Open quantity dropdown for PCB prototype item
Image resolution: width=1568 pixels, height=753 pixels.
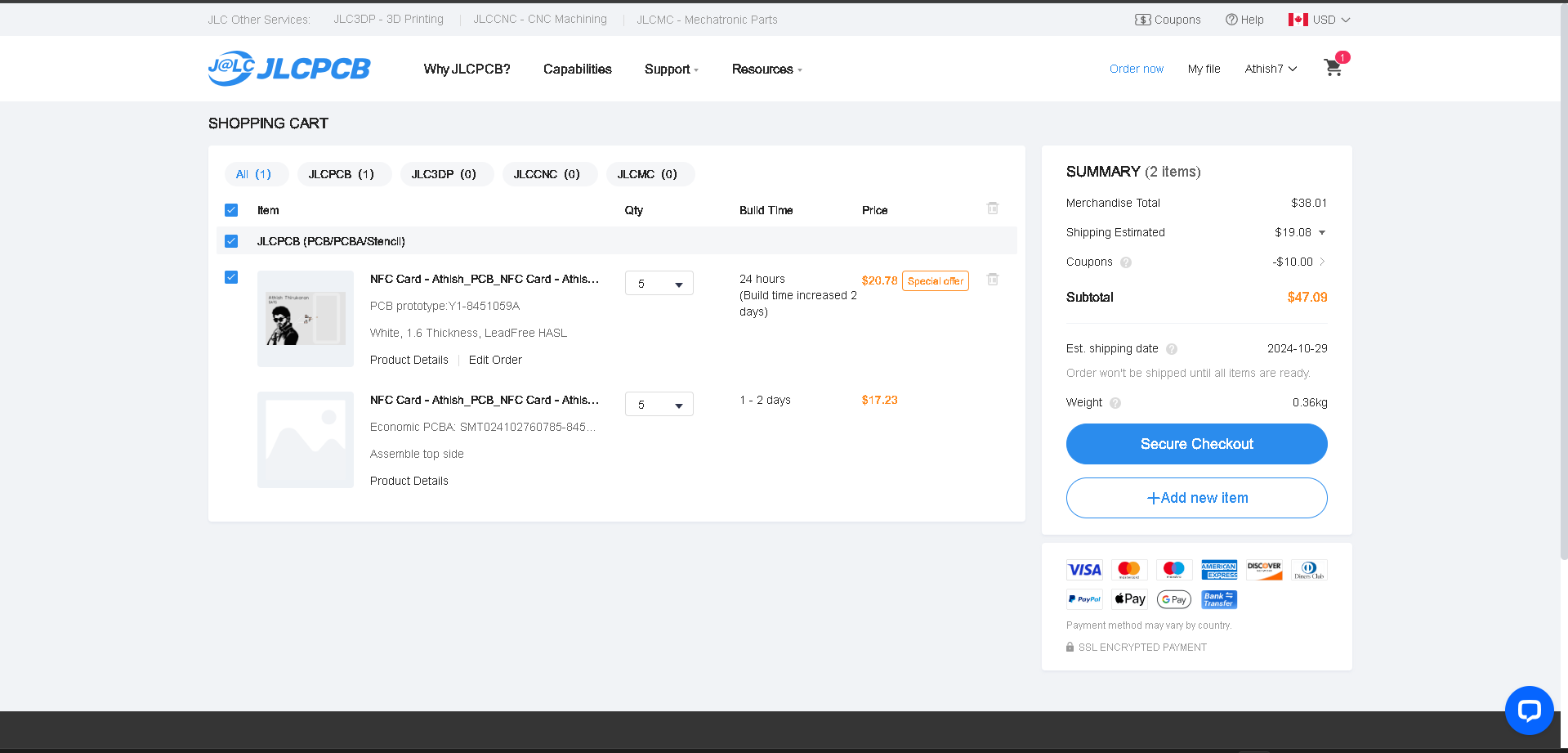(x=659, y=283)
